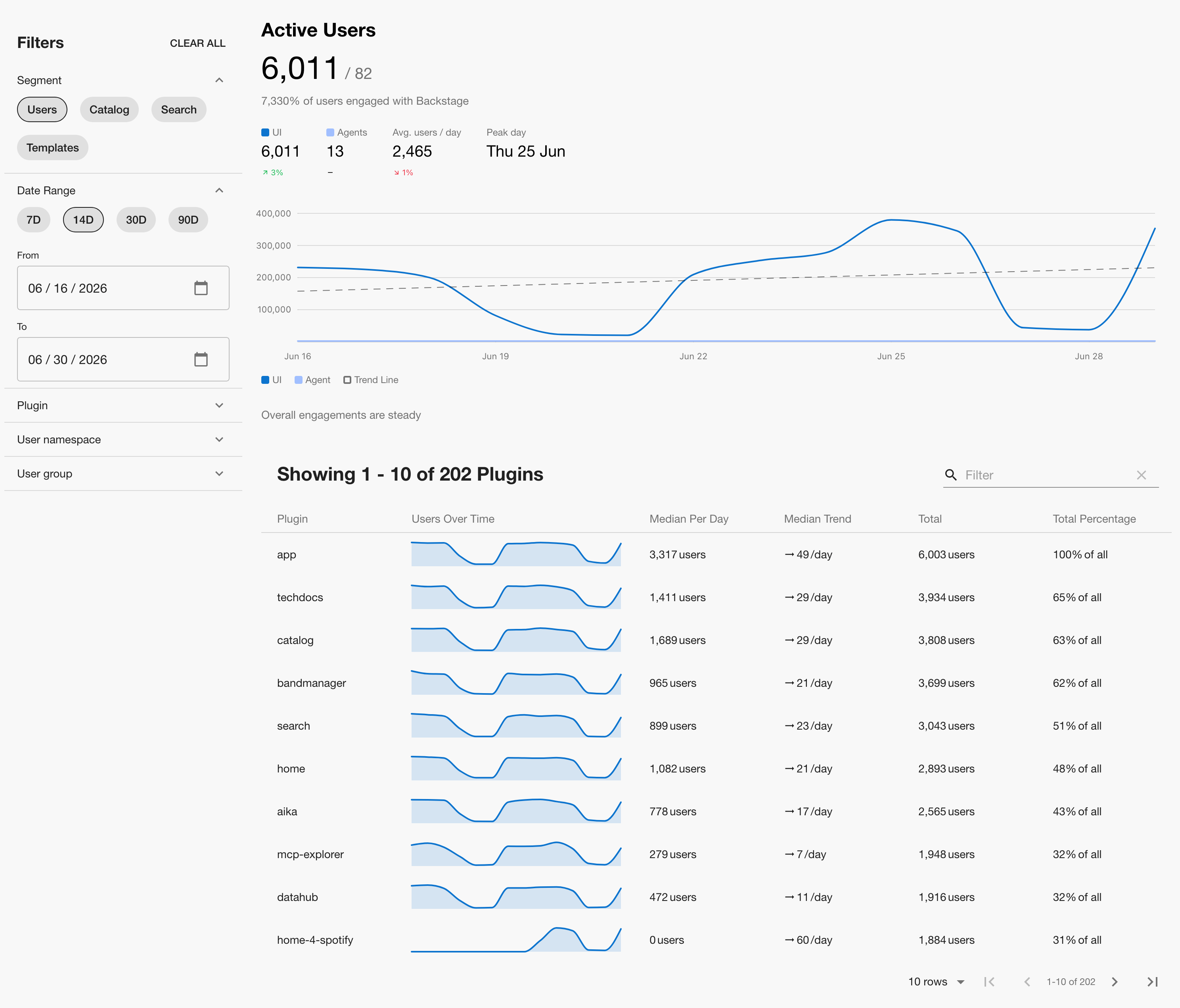Toggle the Agent series in chart legend
The image size is (1180, 1008).
click(312, 380)
